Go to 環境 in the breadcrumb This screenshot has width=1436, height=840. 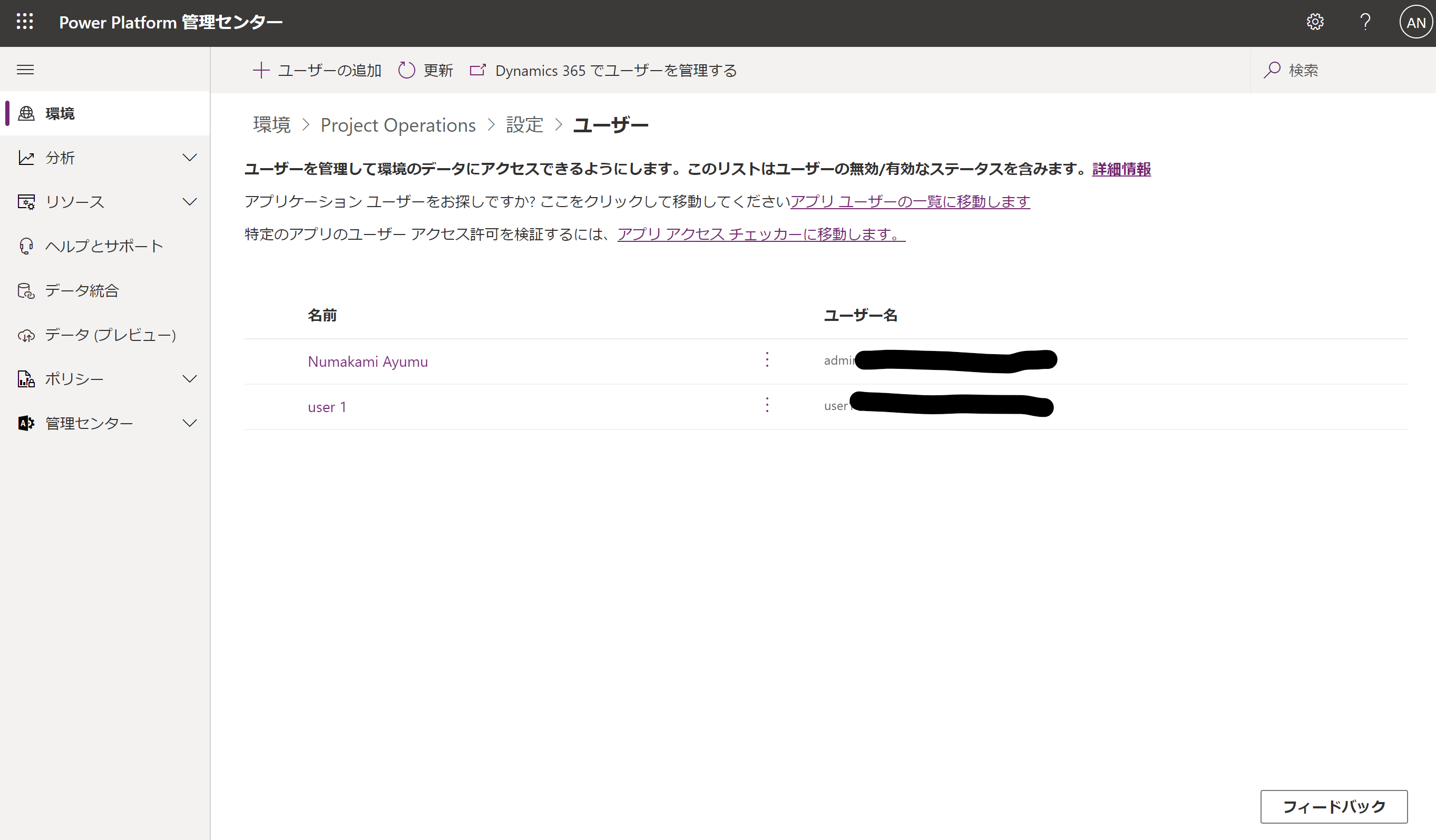tap(272, 125)
